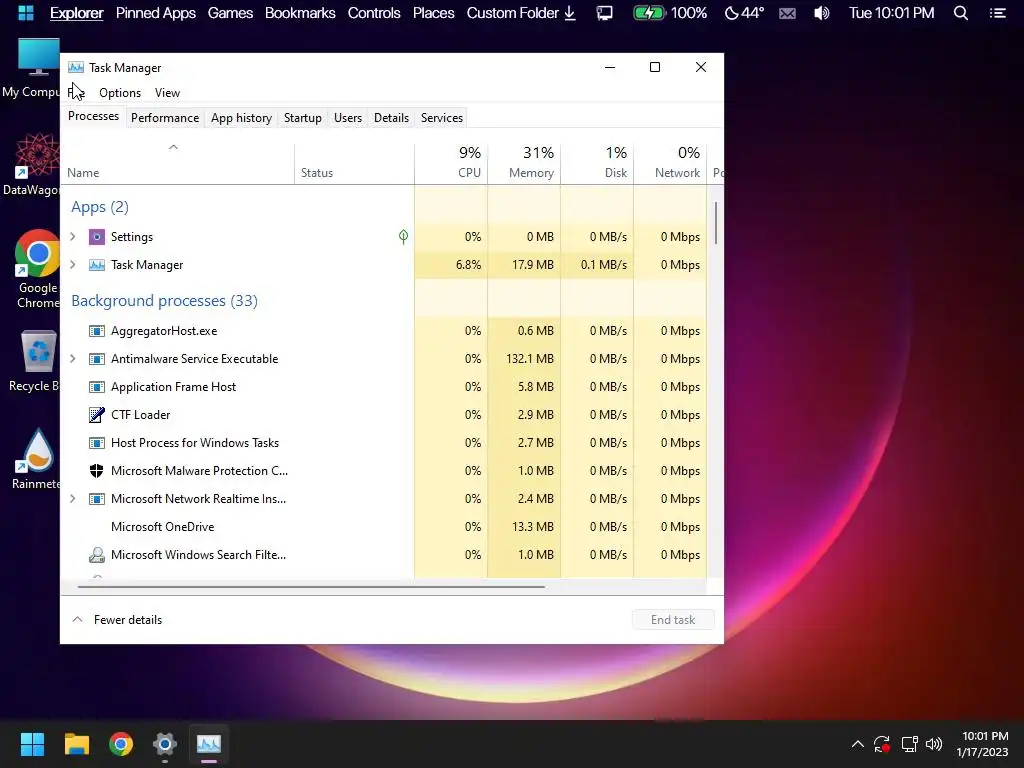Click the Host Process for Windows Tasks icon
The image size is (1024, 768).
97,443
